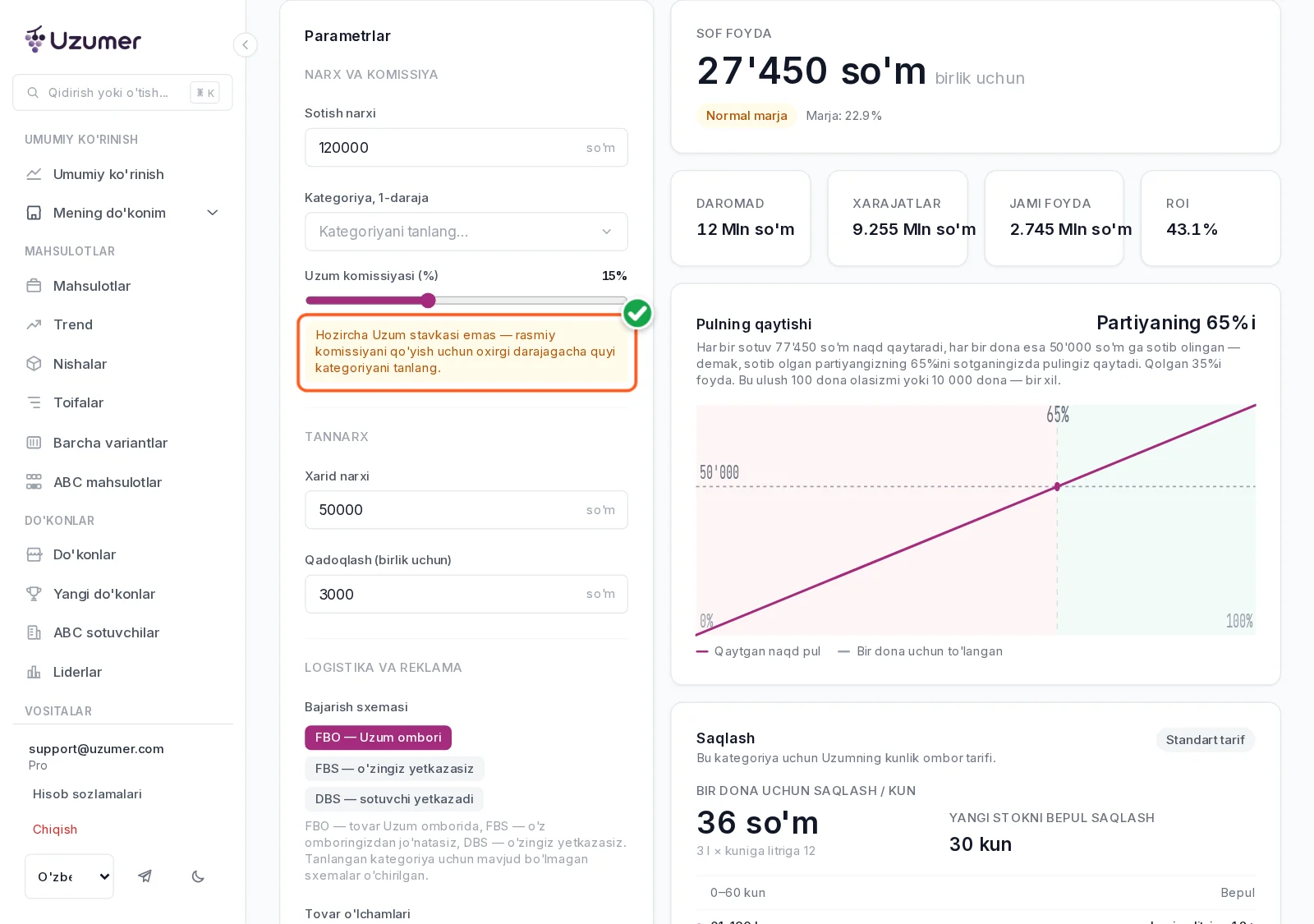
Task: Click Hisob sozlamalari link
Action: pyautogui.click(x=87, y=794)
